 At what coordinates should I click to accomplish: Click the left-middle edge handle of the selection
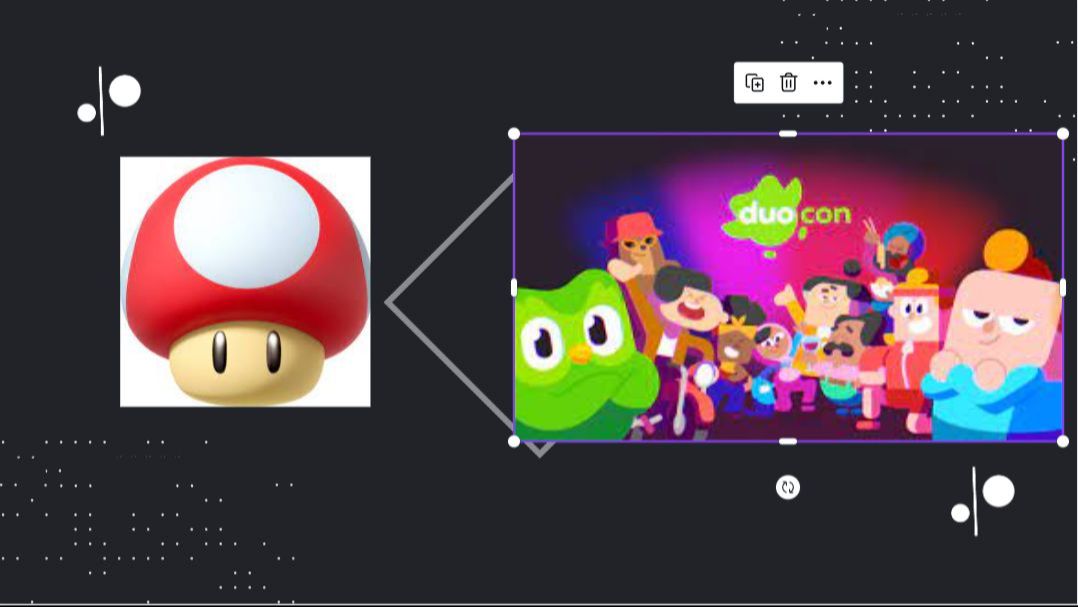(514, 287)
